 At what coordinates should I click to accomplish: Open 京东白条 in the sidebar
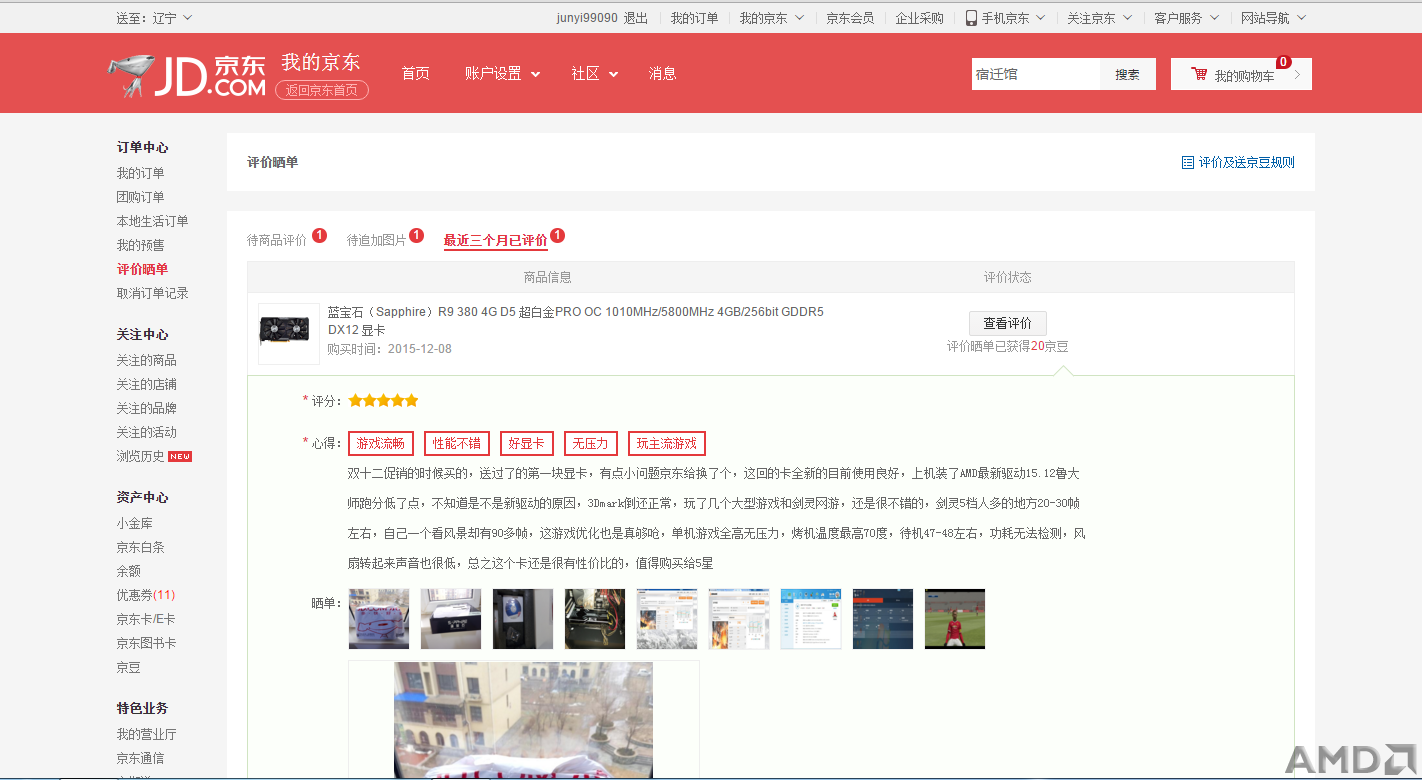(x=140, y=547)
